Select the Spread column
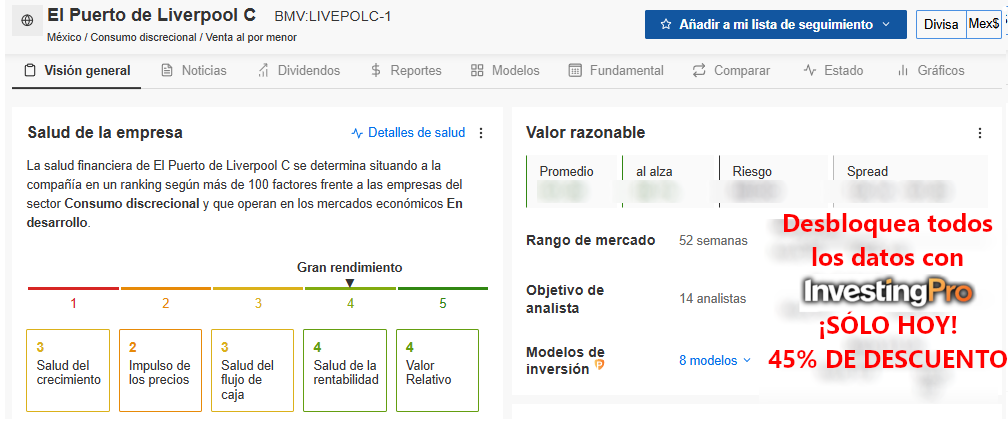Image resolution: width=1008 pixels, height=431 pixels. coord(910,181)
